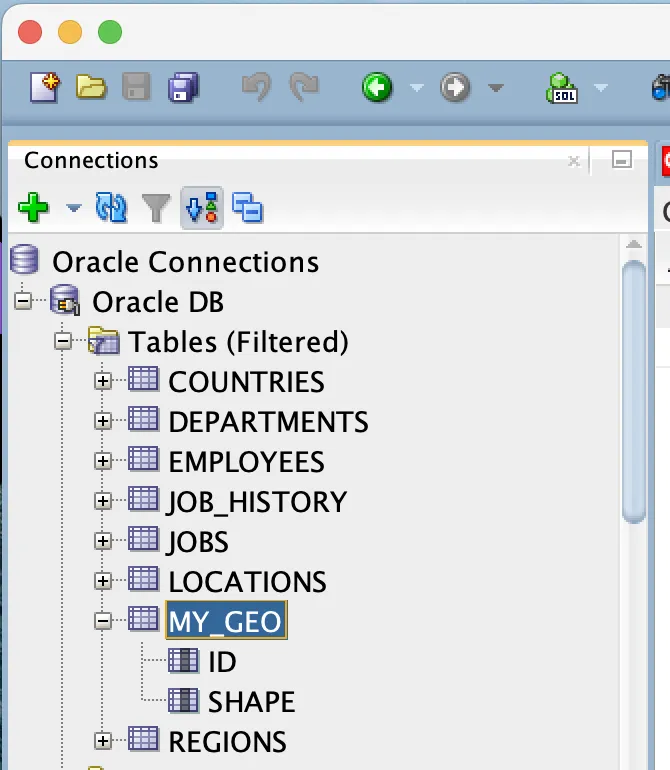Image resolution: width=670 pixels, height=770 pixels.
Task: Click the SHAPE column icon
Action: pyautogui.click(x=184, y=700)
